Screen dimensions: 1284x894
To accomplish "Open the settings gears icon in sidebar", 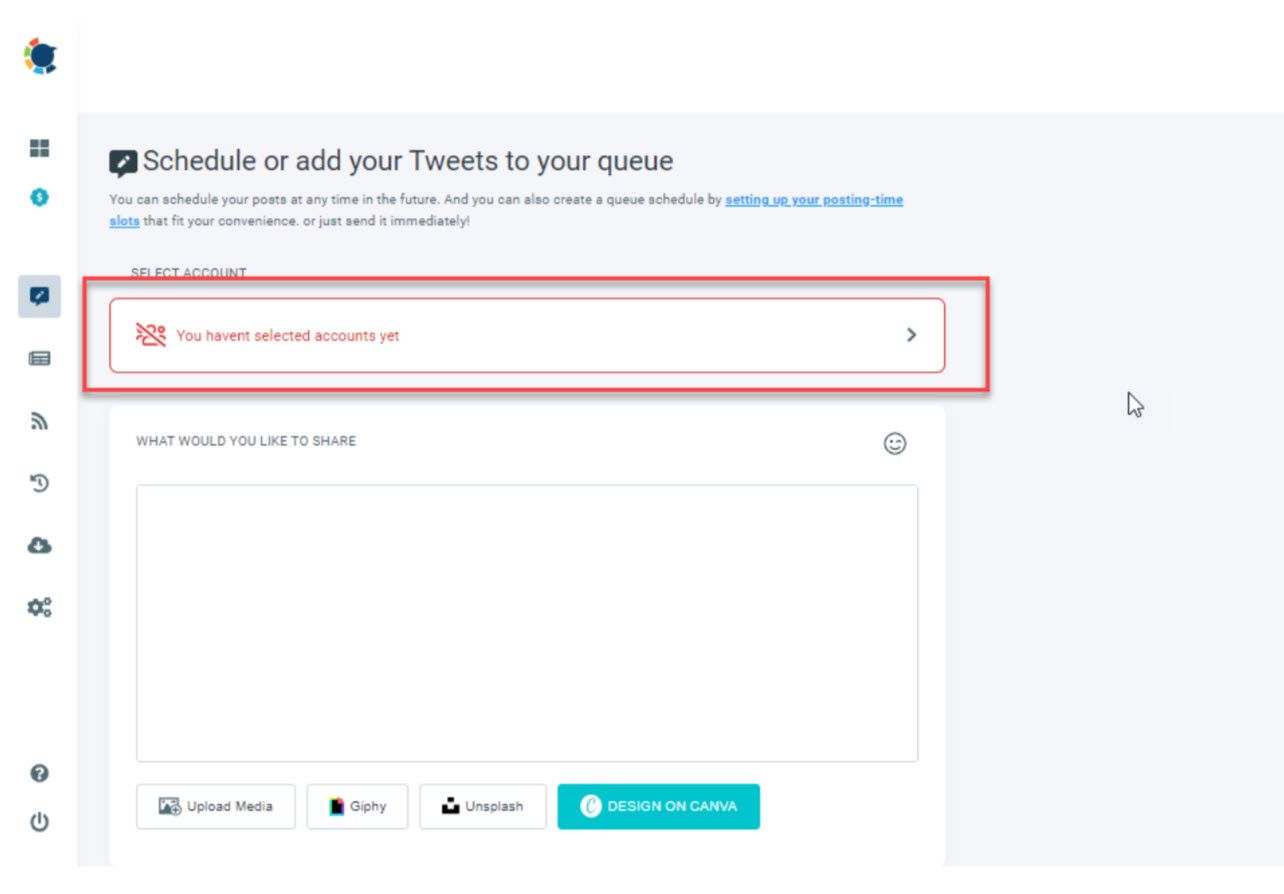I will 39,607.
